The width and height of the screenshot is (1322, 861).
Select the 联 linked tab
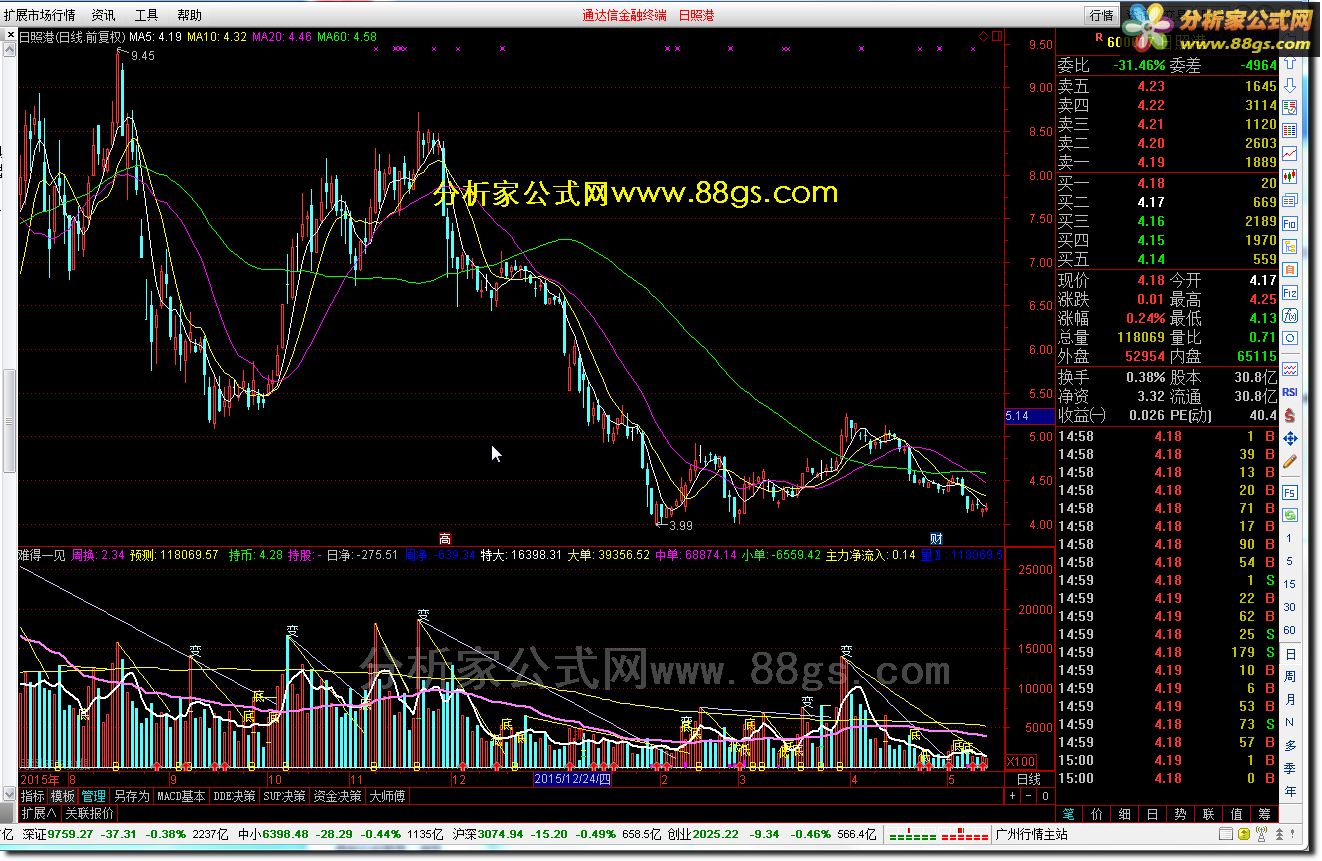pyautogui.click(x=1209, y=814)
